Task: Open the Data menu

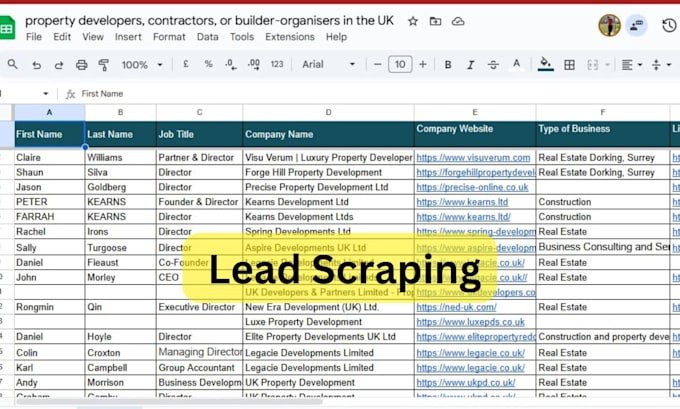Action: [x=208, y=37]
